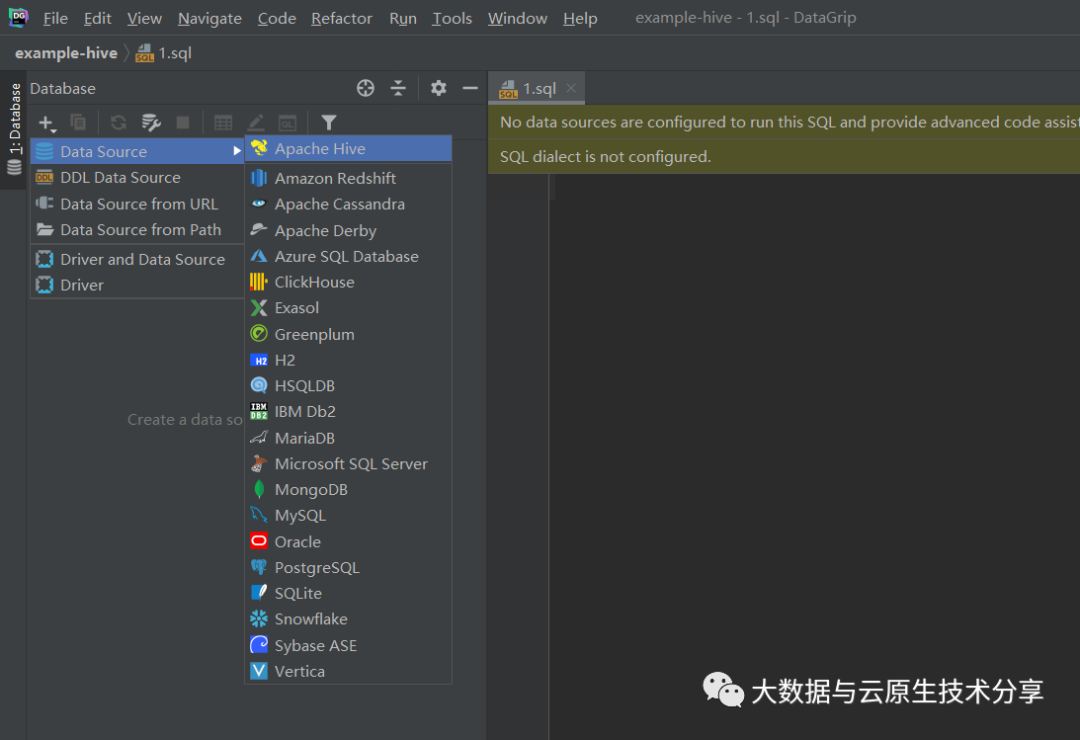The width and height of the screenshot is (1080, 740).
Task: Select the Driver menu entry
Action: click(138, 285)
